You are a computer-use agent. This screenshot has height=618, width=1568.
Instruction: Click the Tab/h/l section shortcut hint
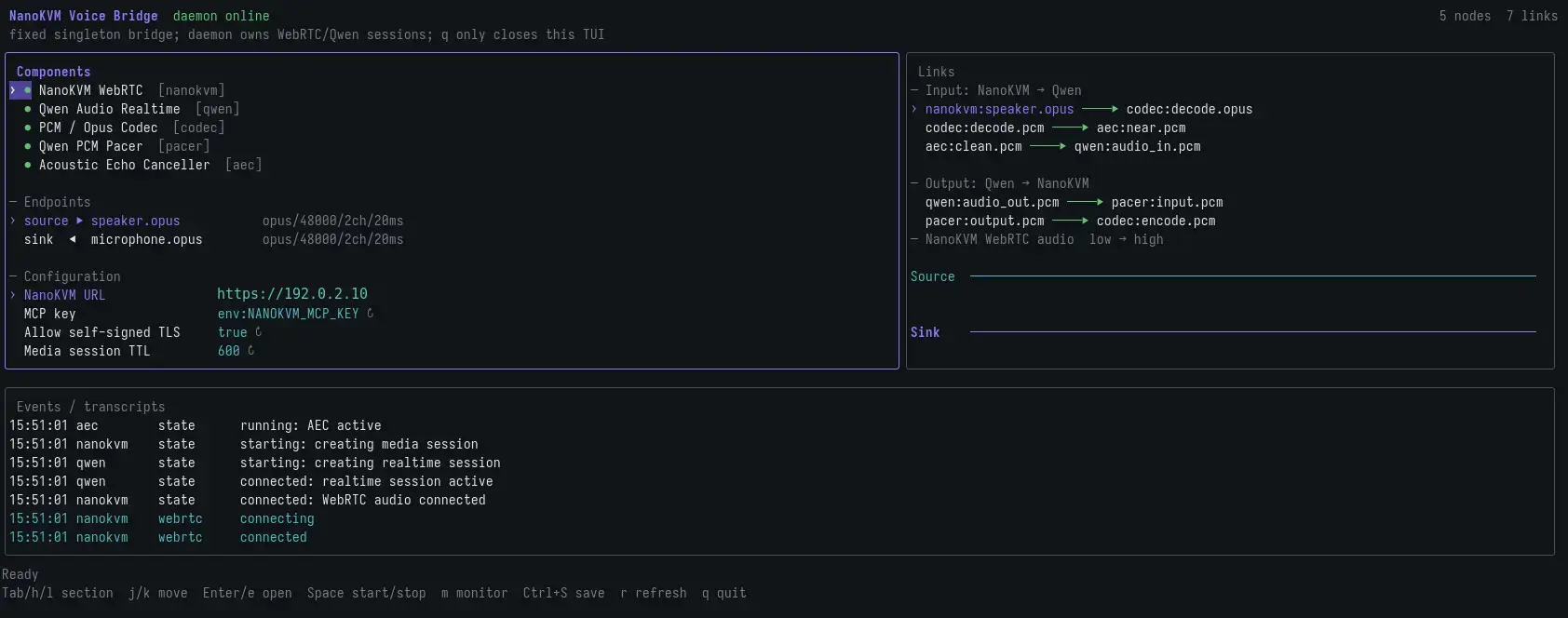click(58, 593)
